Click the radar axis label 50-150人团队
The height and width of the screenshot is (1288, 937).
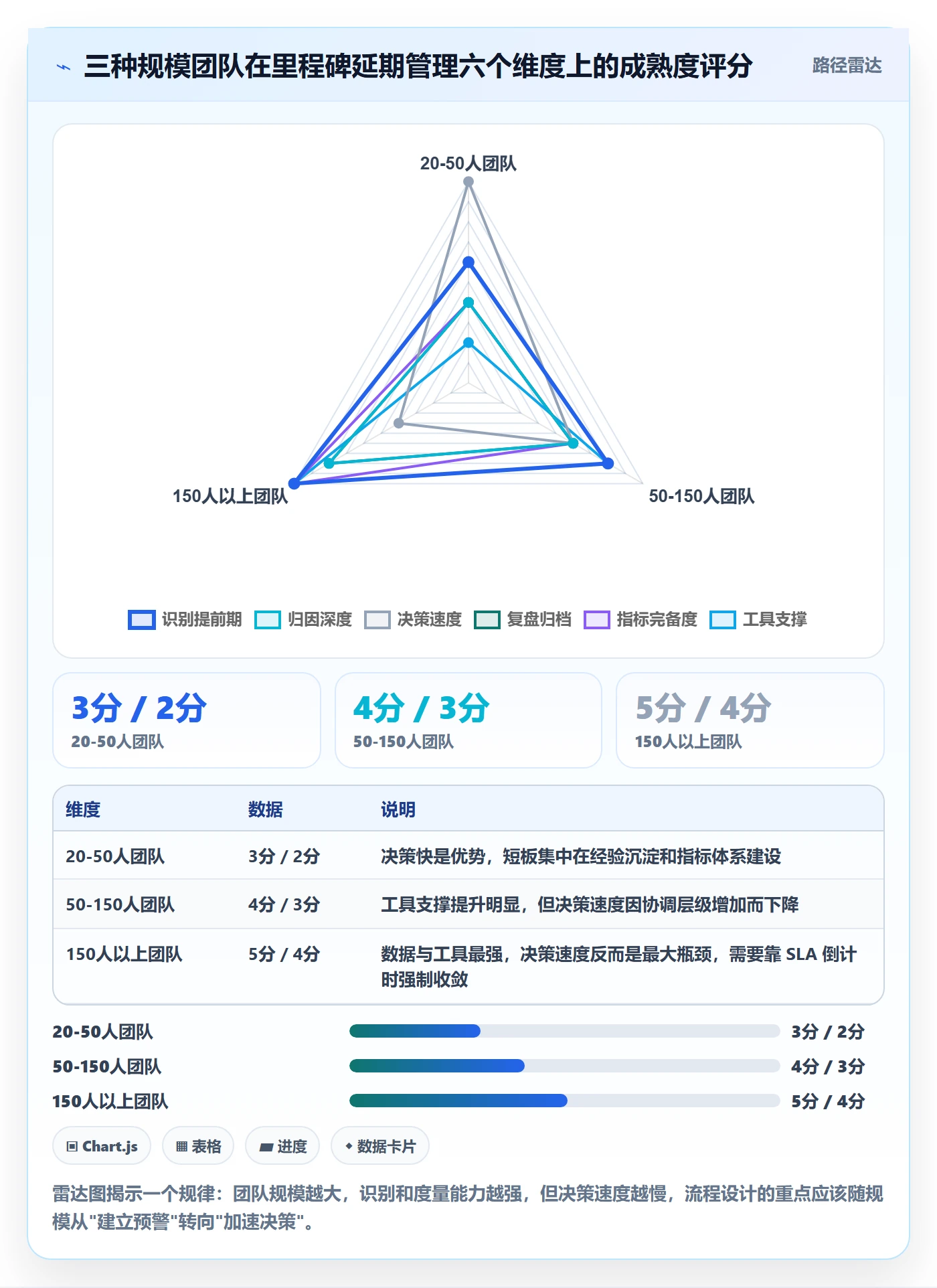click(x=701, y=496)
